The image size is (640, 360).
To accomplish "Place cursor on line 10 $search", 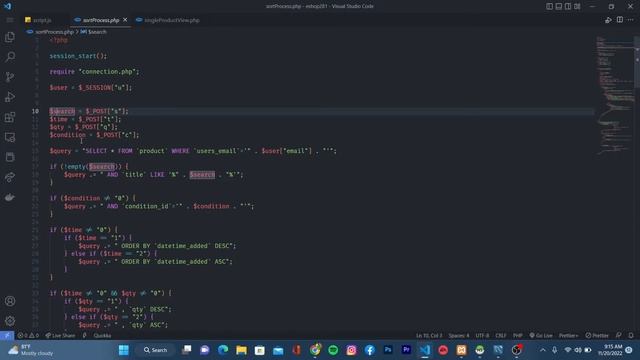I will point(62,111).
